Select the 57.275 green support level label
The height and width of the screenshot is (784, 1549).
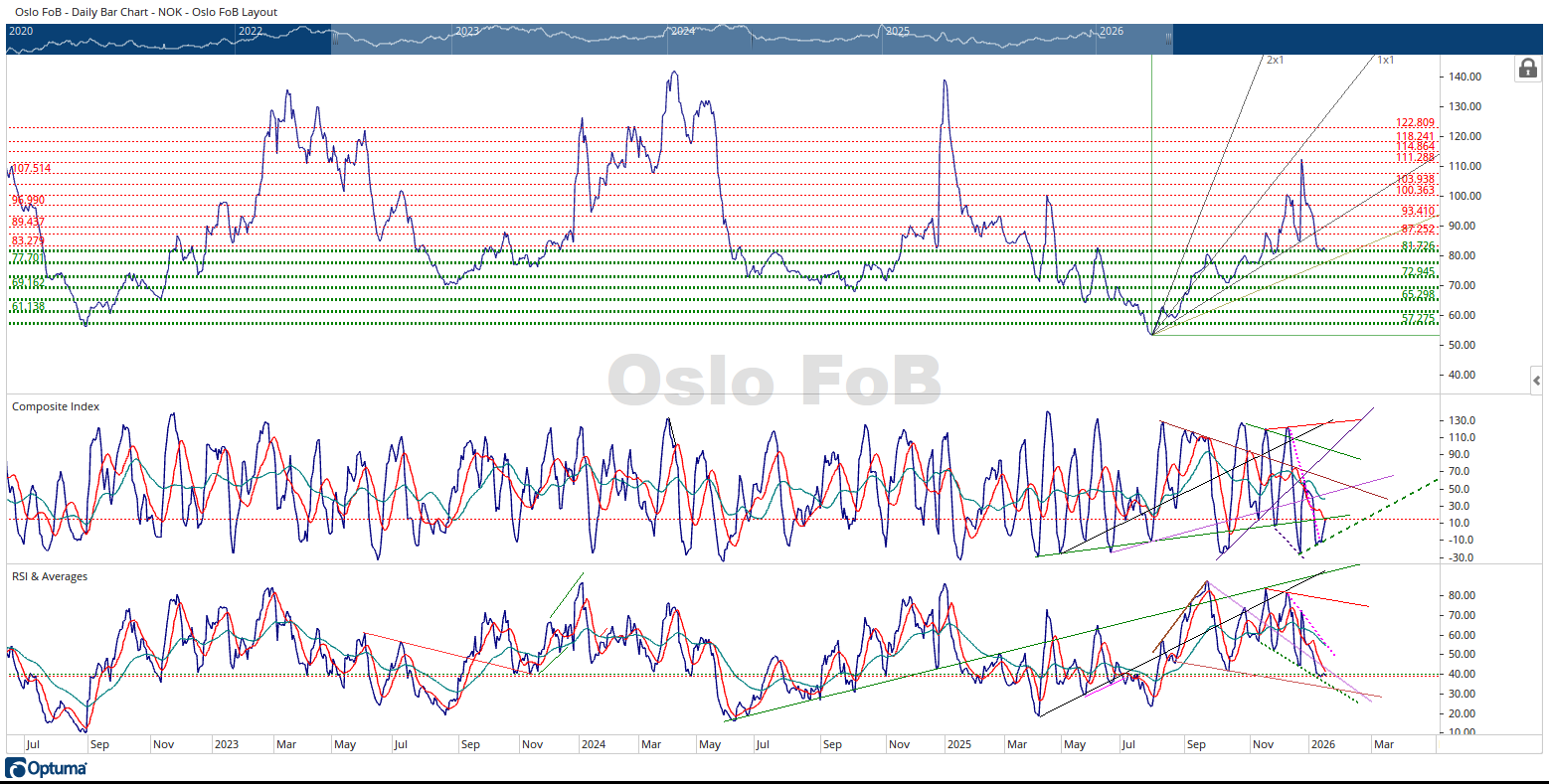[x=1418, y=318]
